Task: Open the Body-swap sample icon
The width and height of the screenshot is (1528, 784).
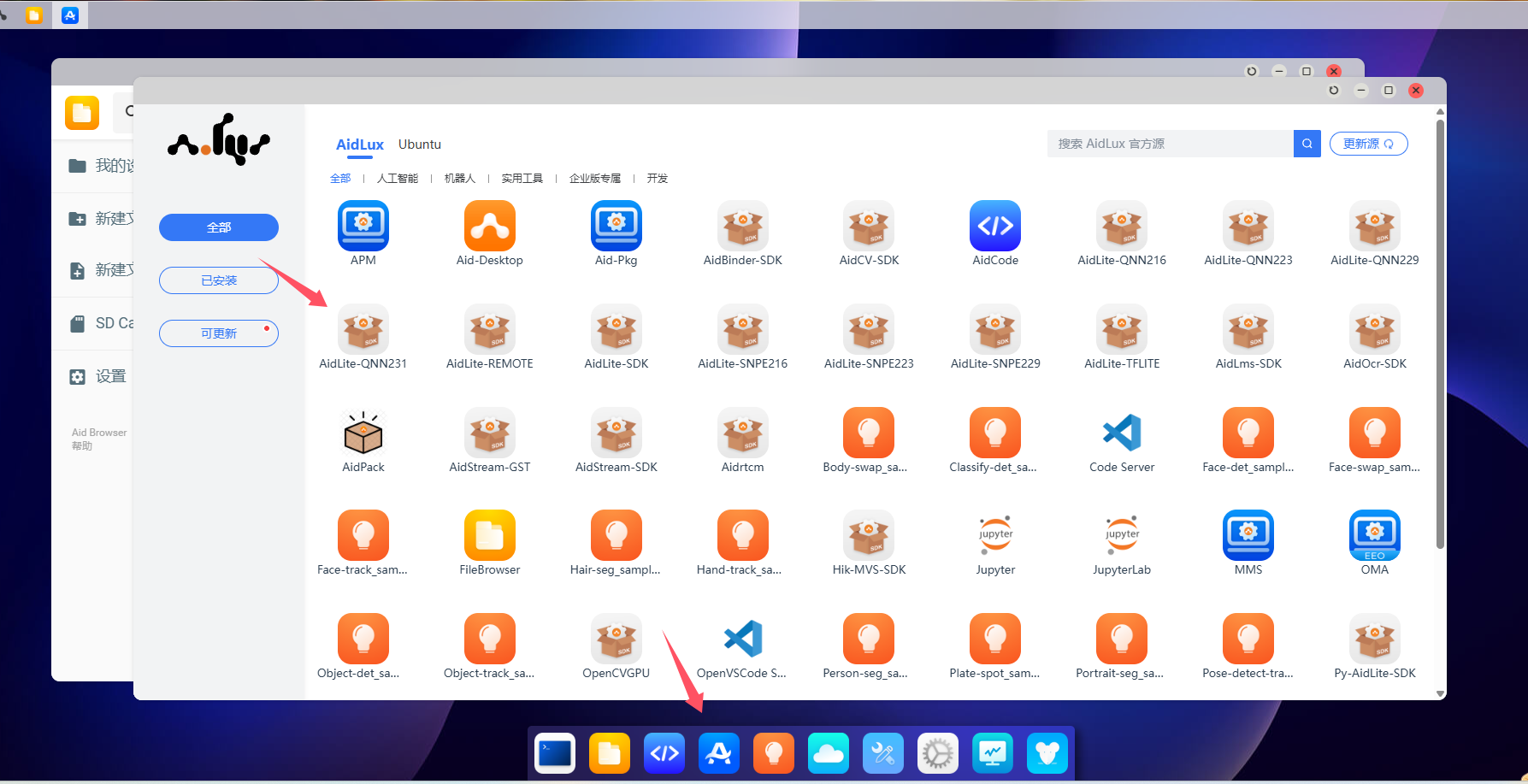Action: (870, 433)
